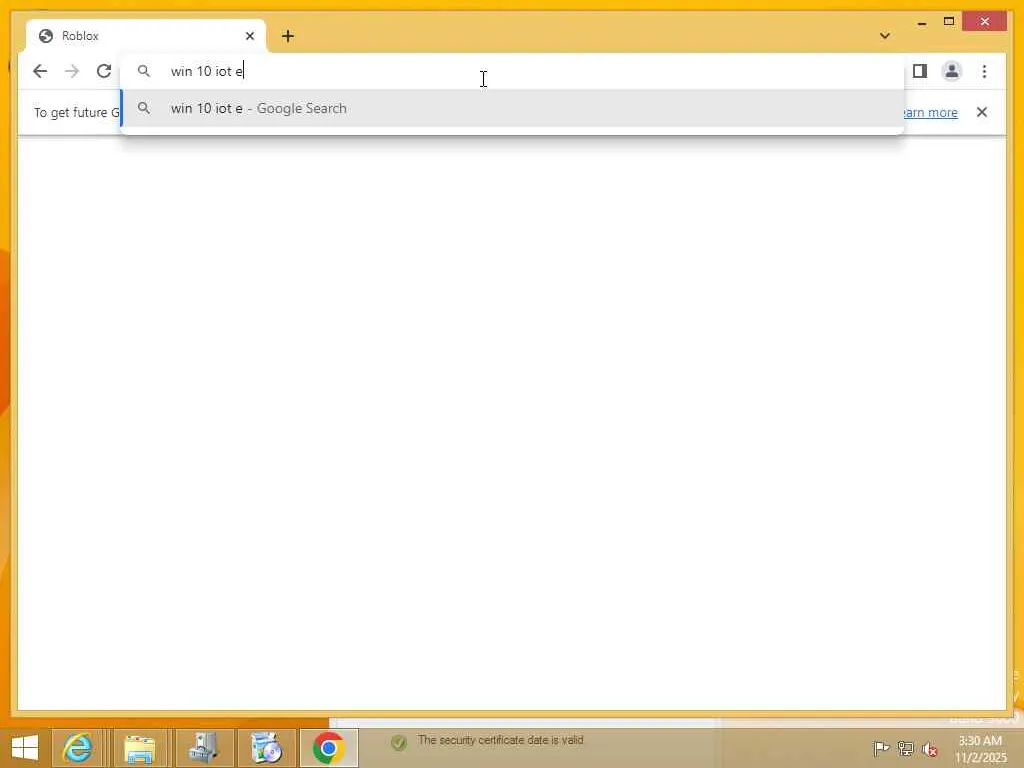Open the Windows Start button
Image resolution: width=1024 pixels, height=768 pixels.
(x=25, y=748)
